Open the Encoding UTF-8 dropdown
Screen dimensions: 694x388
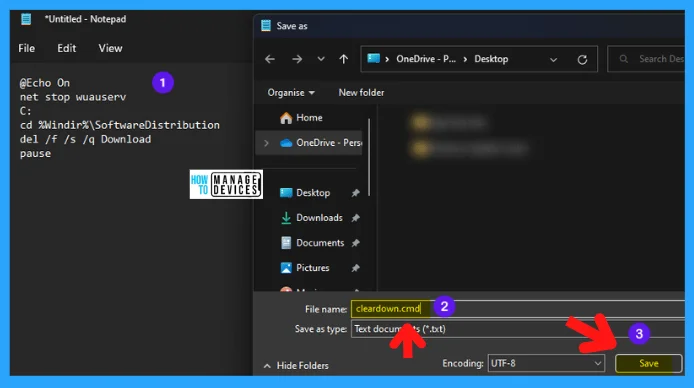point(546,363)
